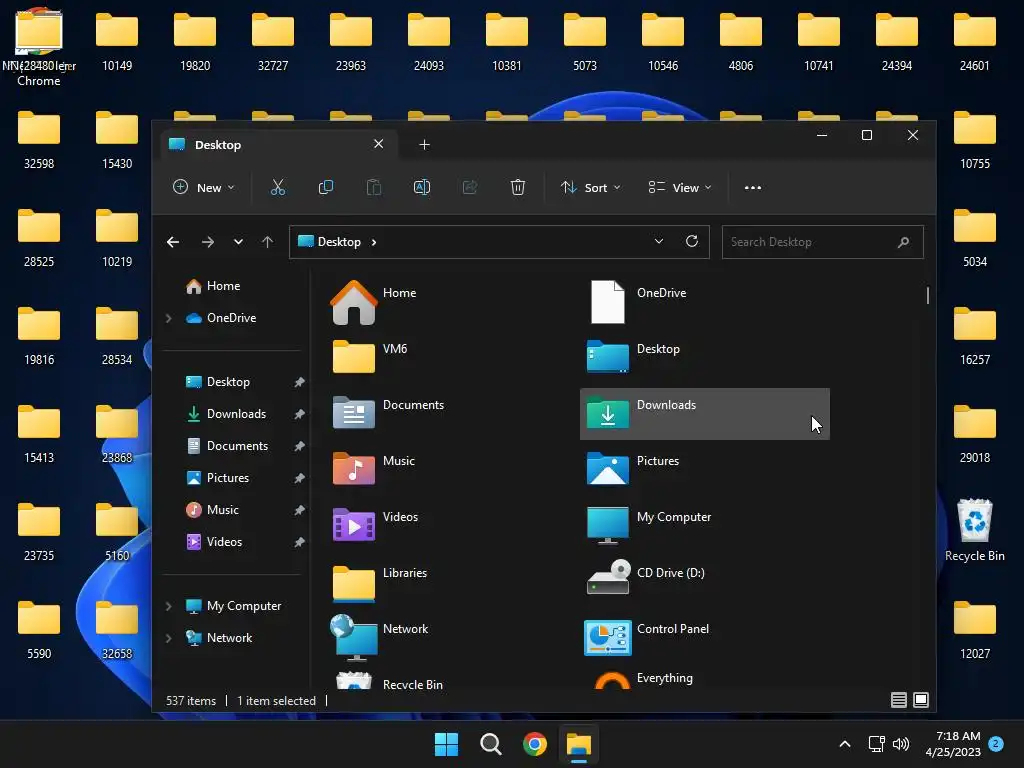Click the content pane vertical scrollbar
The height and width of the screenshot is (768, 1024).
(x=927, y=295)
